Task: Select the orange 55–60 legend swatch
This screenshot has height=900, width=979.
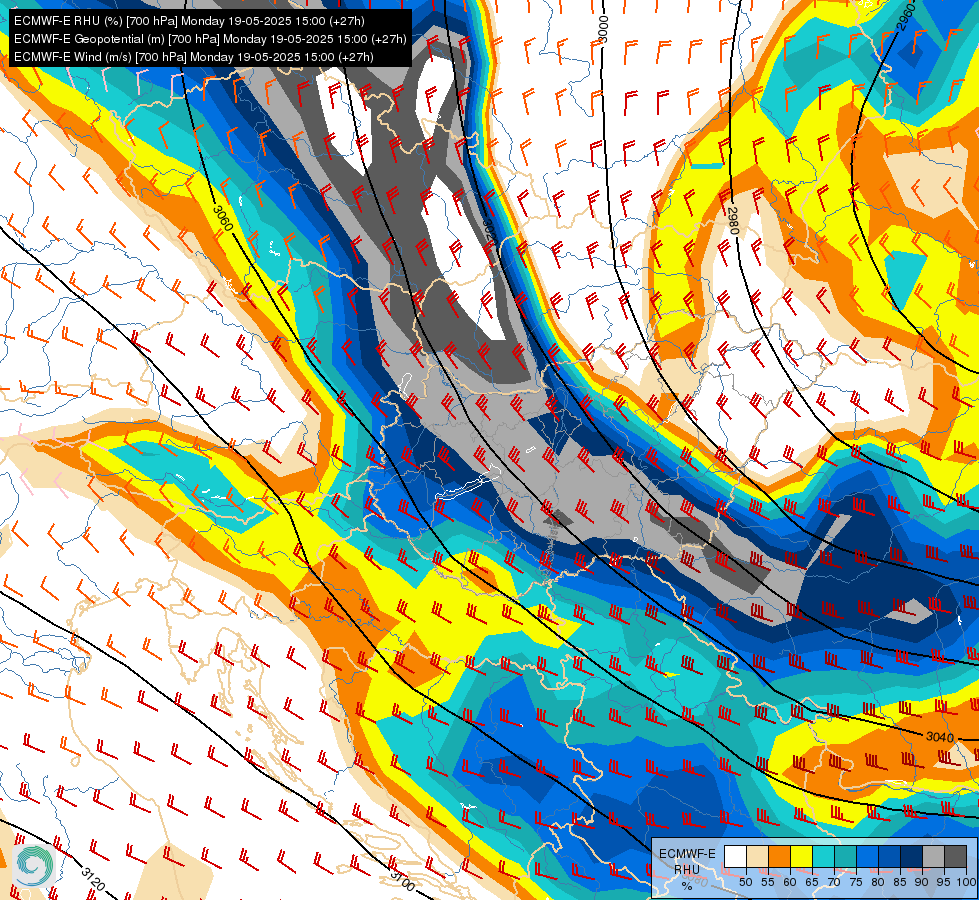Action: pyautogui.click(x=780, y=856)
